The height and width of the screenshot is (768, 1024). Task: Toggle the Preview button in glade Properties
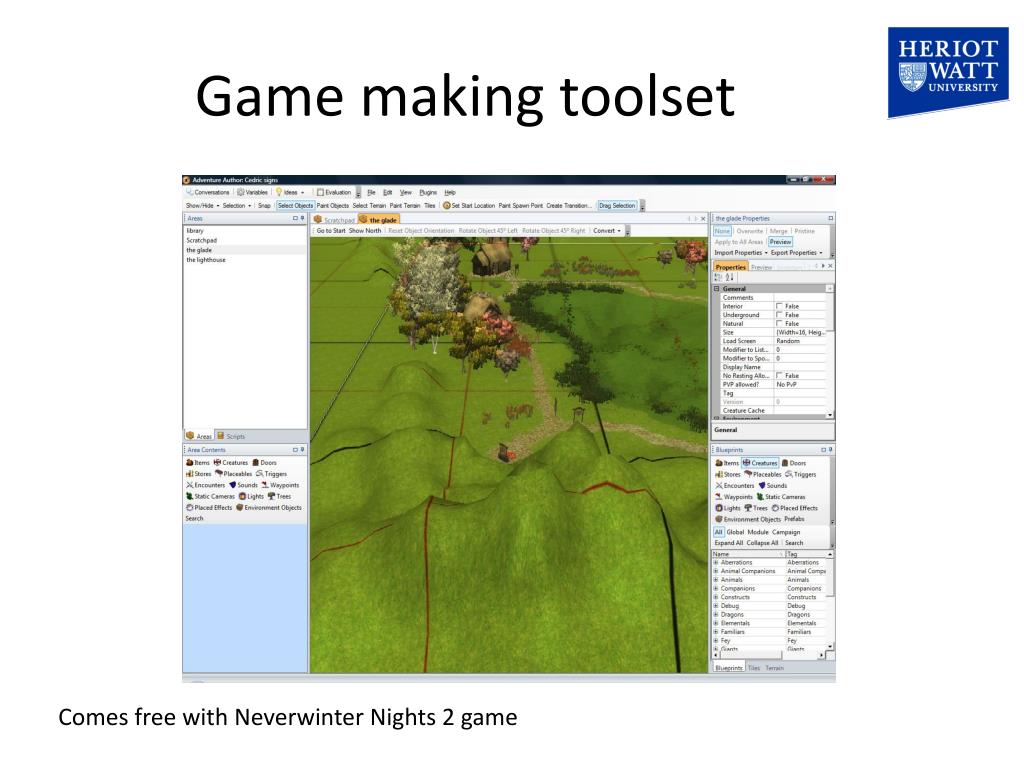coord(780,242)
